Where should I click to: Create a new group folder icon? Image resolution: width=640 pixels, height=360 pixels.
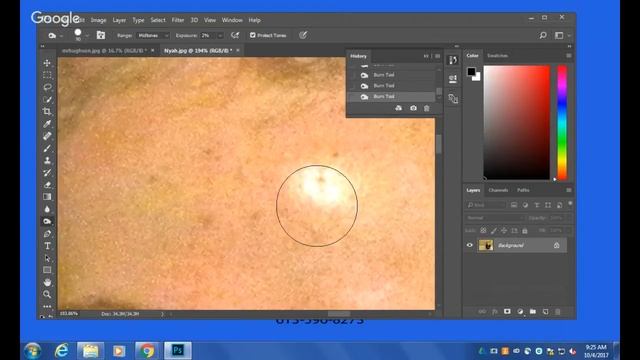coord(533,311)
